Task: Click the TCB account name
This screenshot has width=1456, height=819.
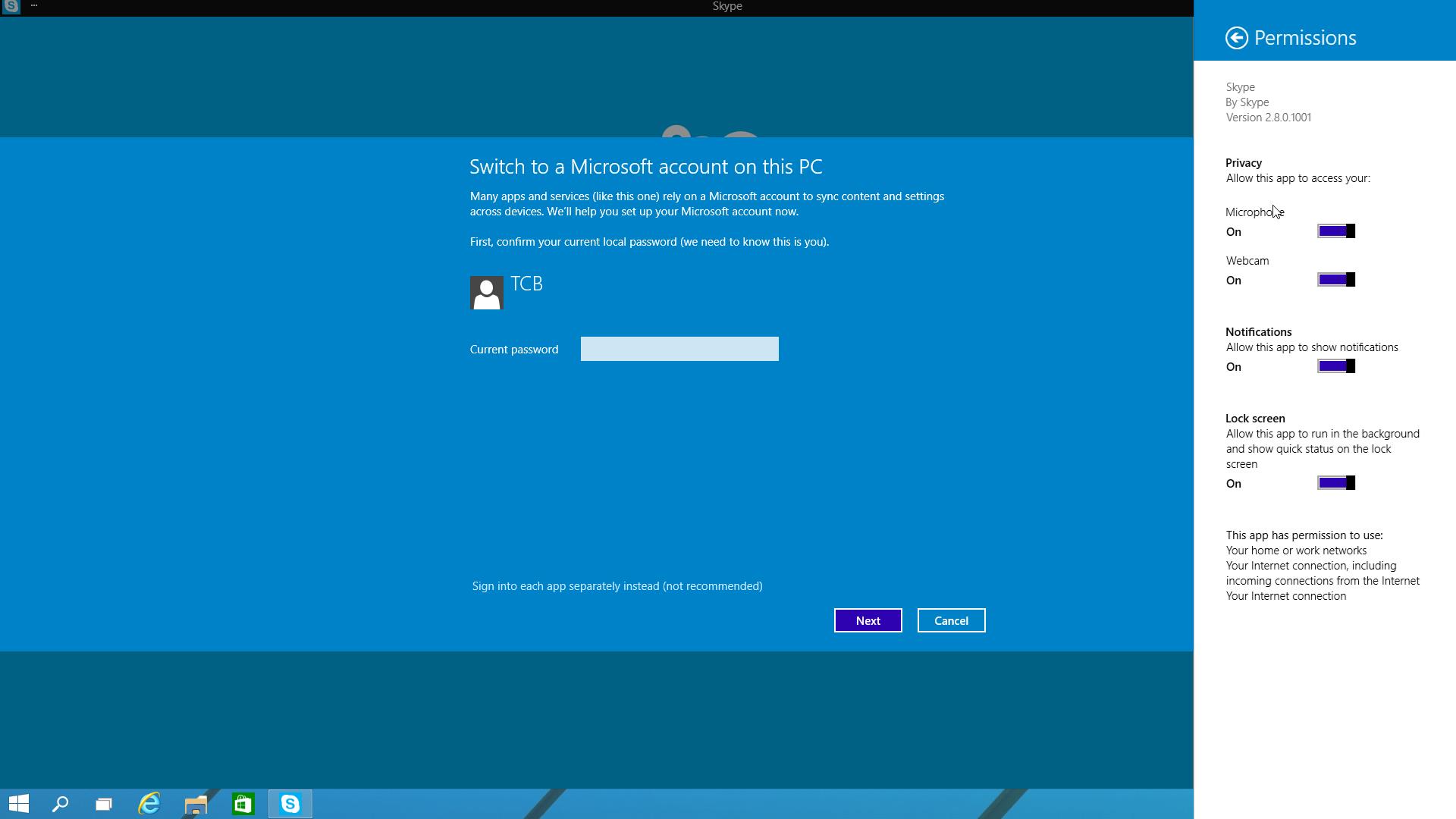Action: click(x=527, y=284)
